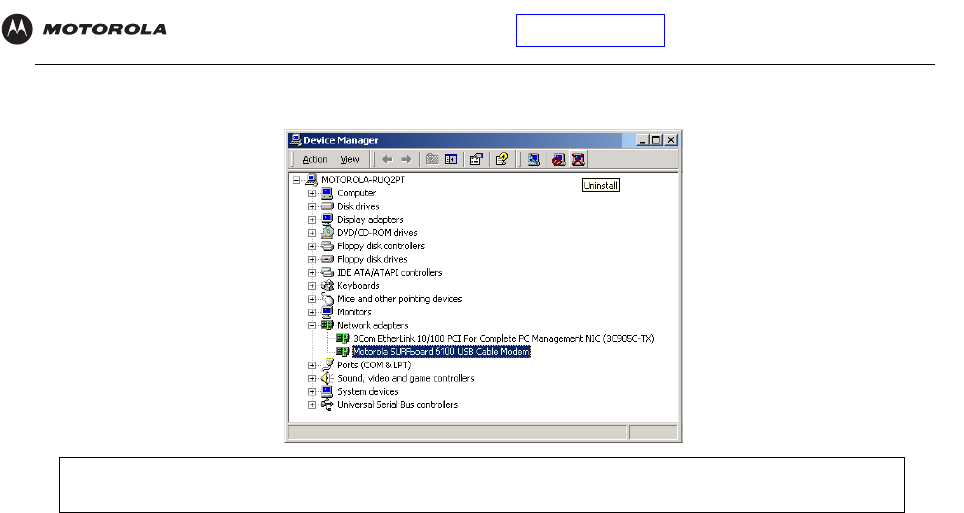The height and width of the screenshot is (513, 964).
Task: Click the 3Com EtherLink adapter icon
Action: click(343, 338)
